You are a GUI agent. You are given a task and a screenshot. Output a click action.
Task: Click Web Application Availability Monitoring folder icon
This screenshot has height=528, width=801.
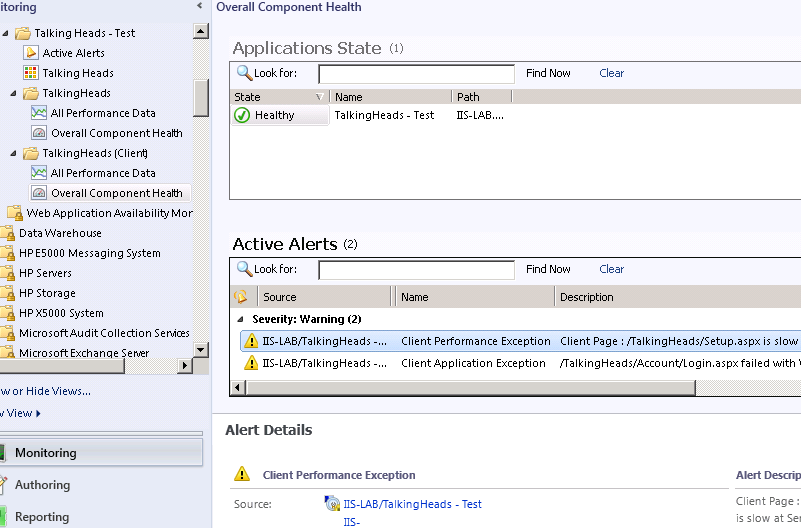(x=15, y=213)
